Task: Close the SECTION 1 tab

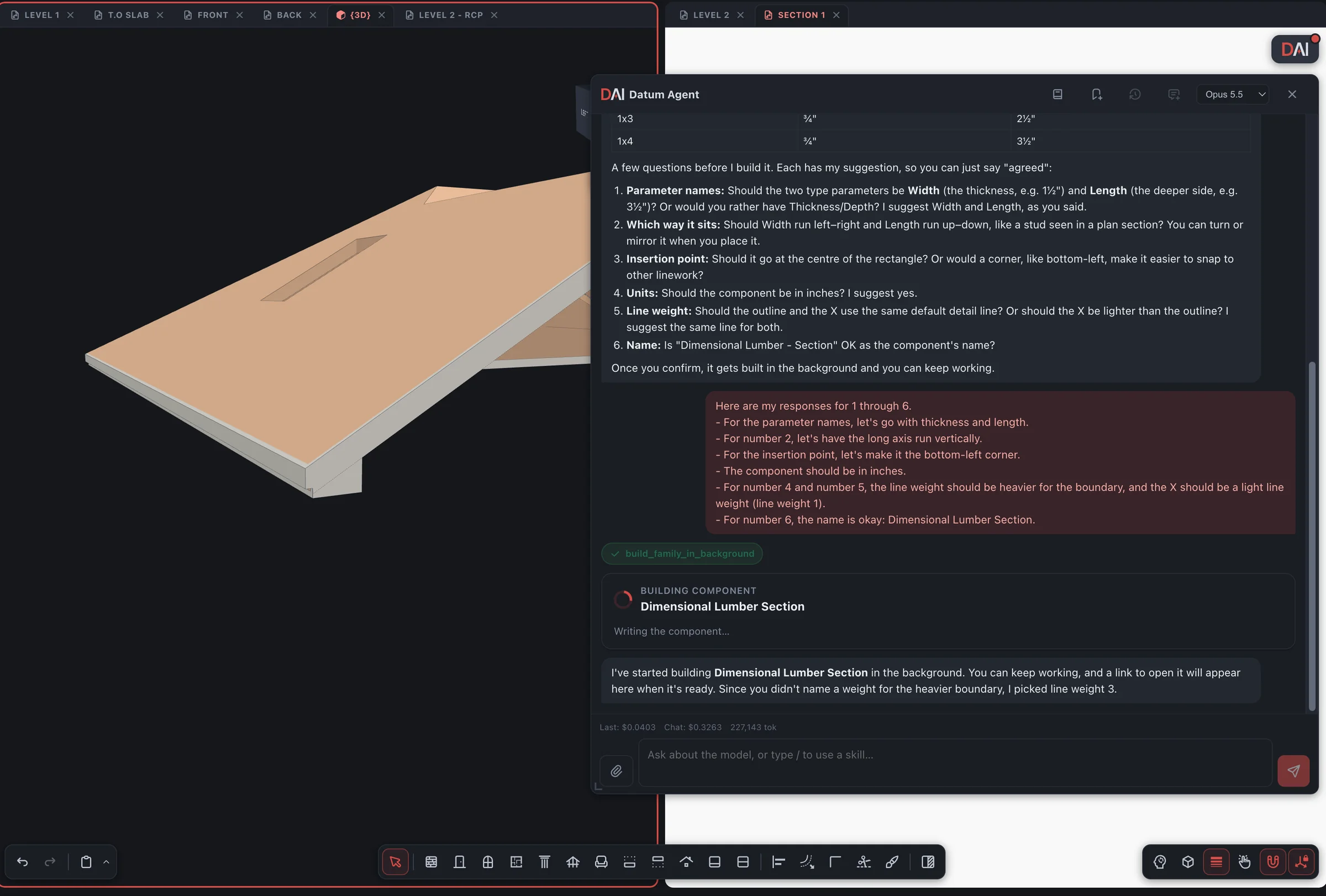Action: [x=836, y=15]
